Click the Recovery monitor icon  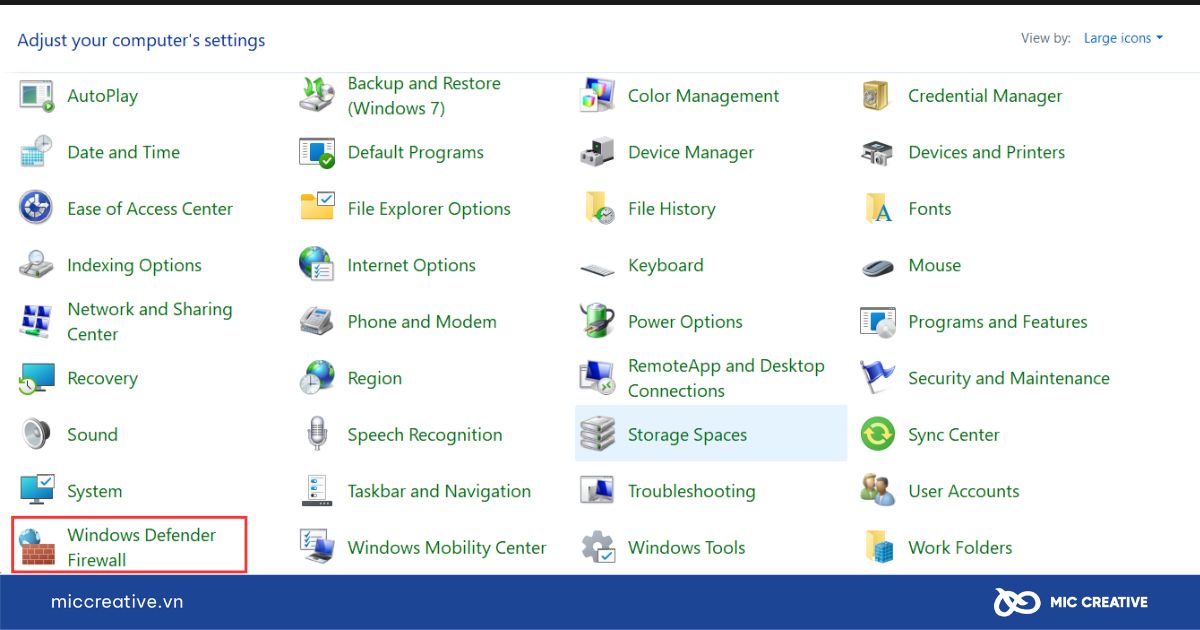click(x=37, y=378)
